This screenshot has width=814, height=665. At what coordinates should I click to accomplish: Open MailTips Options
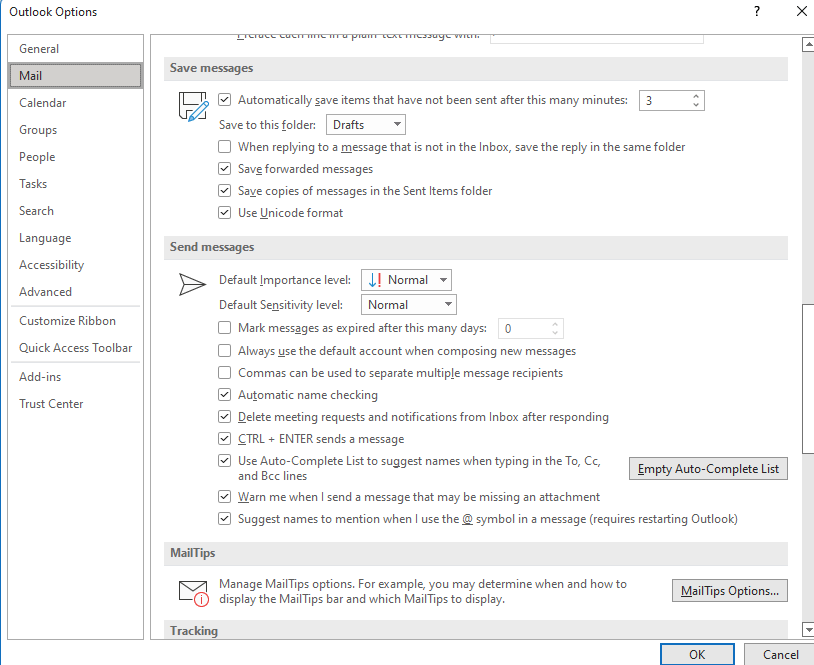(729, 590)
